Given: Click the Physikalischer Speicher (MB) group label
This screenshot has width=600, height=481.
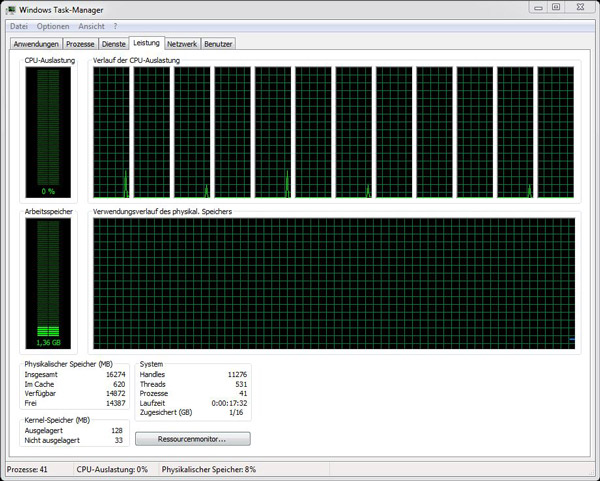Looking at the screenshot, I should point(68,364).
